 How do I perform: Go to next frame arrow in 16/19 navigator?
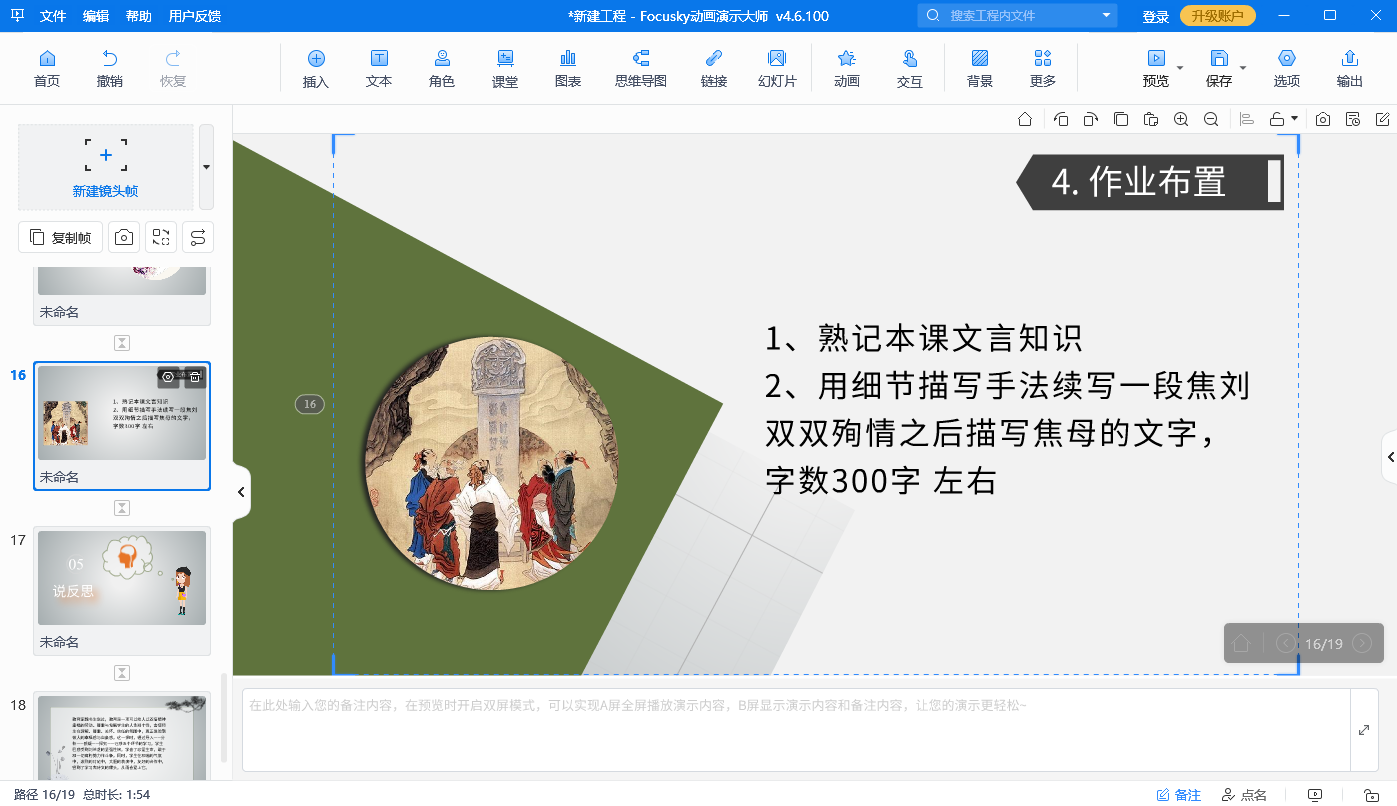pyautogui.click(x=1361, y=643)
